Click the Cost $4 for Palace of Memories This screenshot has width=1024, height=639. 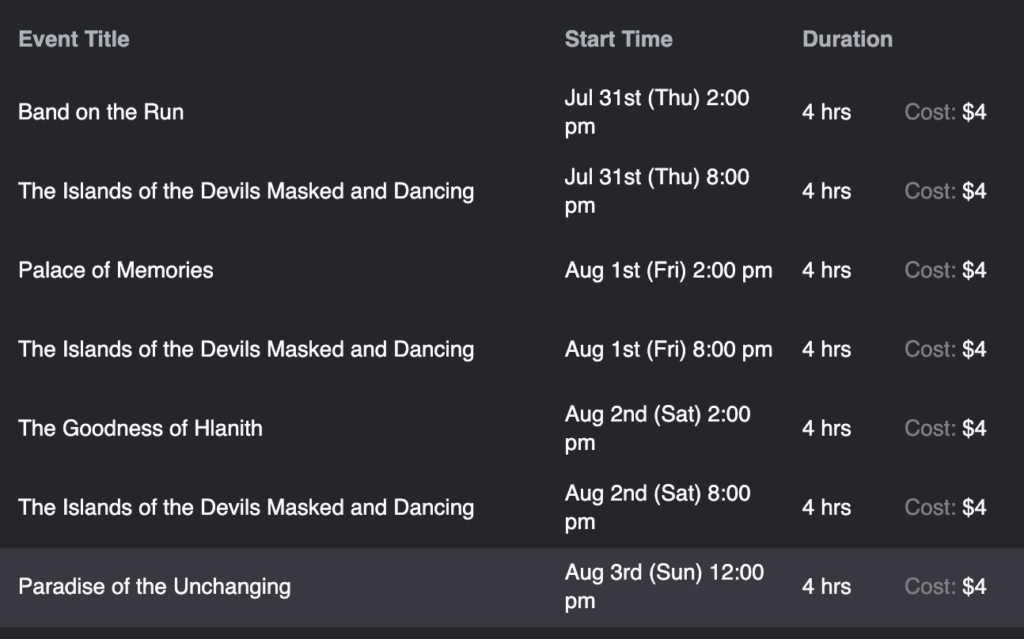(945, 270)
